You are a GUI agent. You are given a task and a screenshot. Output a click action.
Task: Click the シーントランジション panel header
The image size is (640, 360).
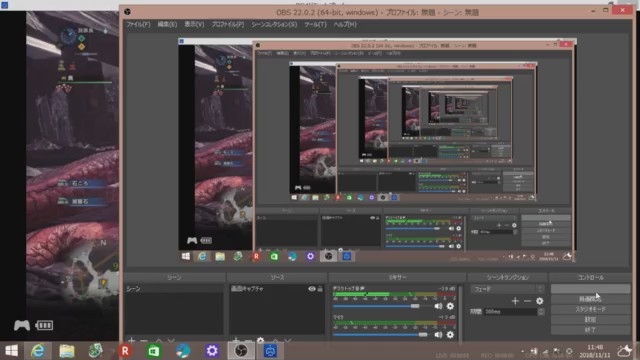click(508, 278)
